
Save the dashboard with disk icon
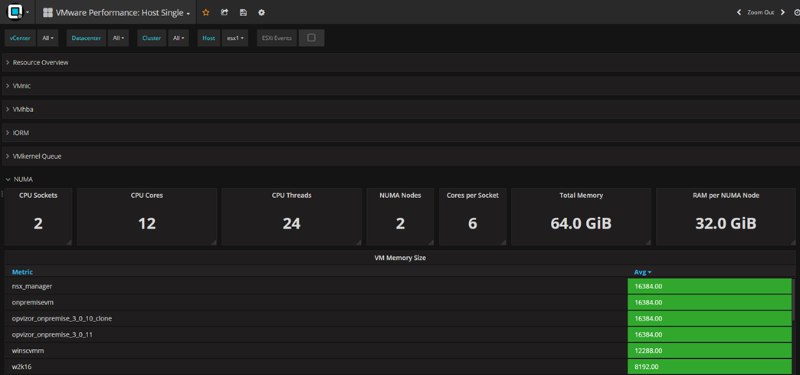[243, 12]
